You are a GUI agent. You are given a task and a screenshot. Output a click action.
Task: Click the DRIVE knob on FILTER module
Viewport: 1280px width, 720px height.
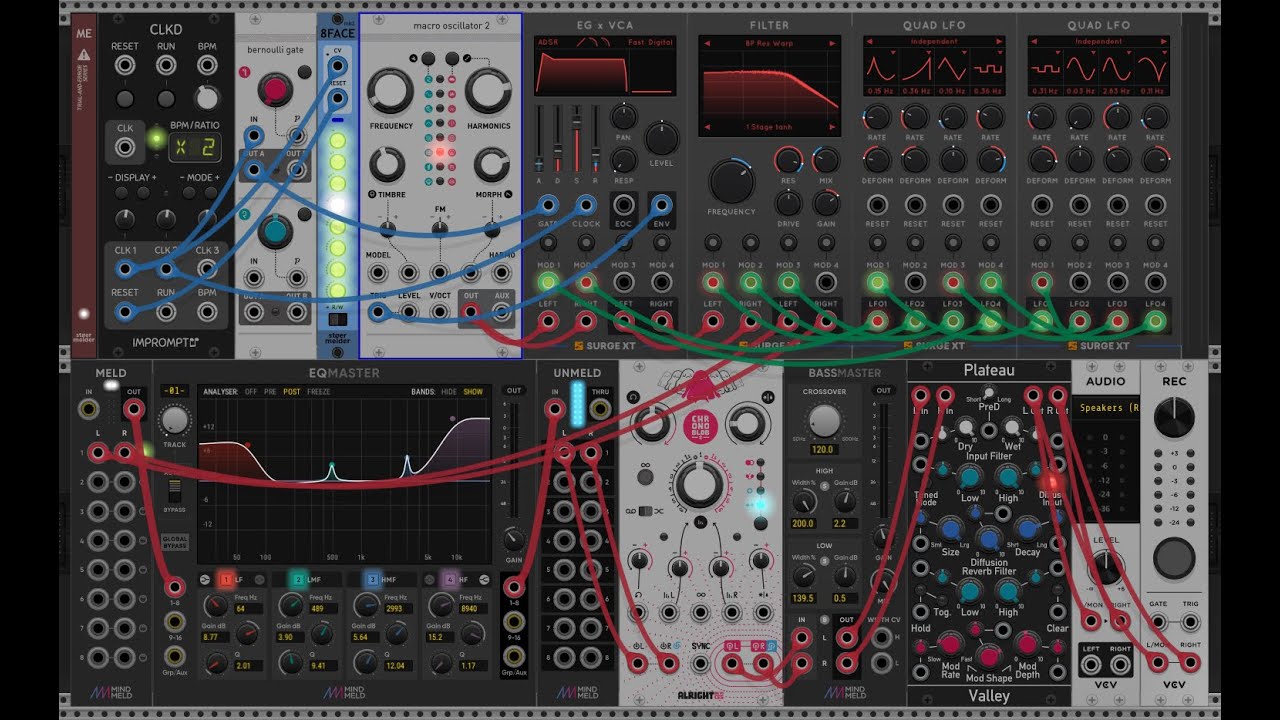tap(788, 203)
